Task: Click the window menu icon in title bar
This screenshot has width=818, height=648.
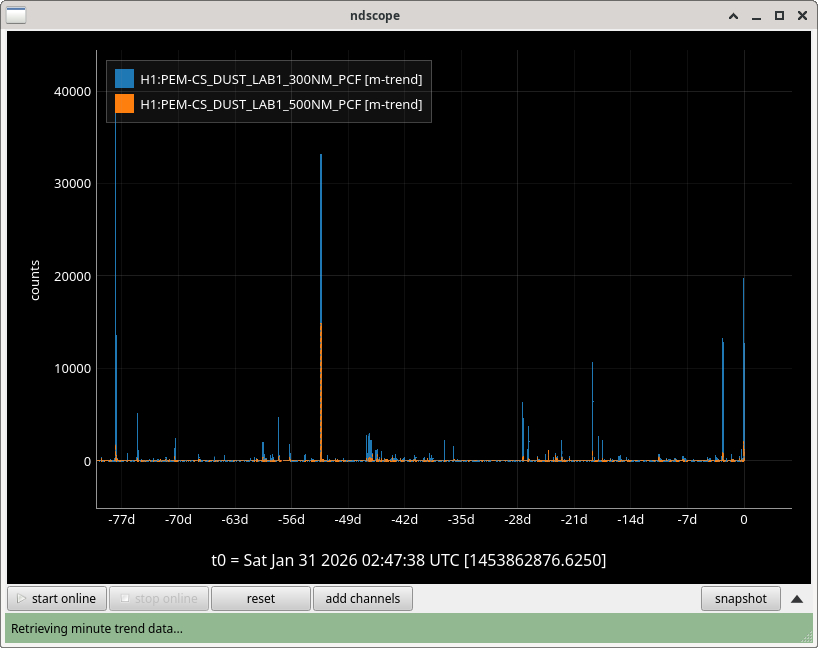Action: coord(17,15)
